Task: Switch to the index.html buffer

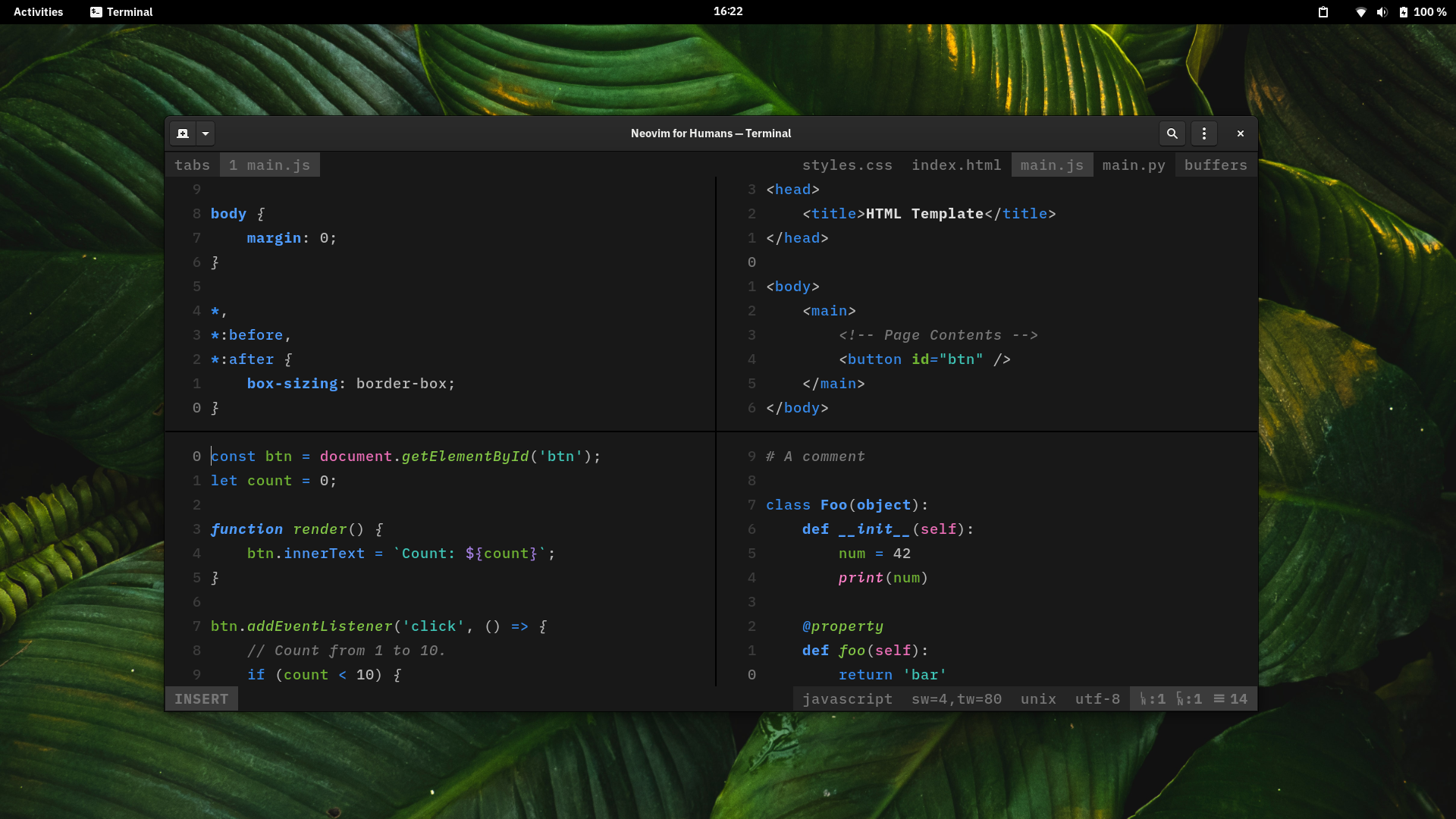Action: tap(956, 165)
